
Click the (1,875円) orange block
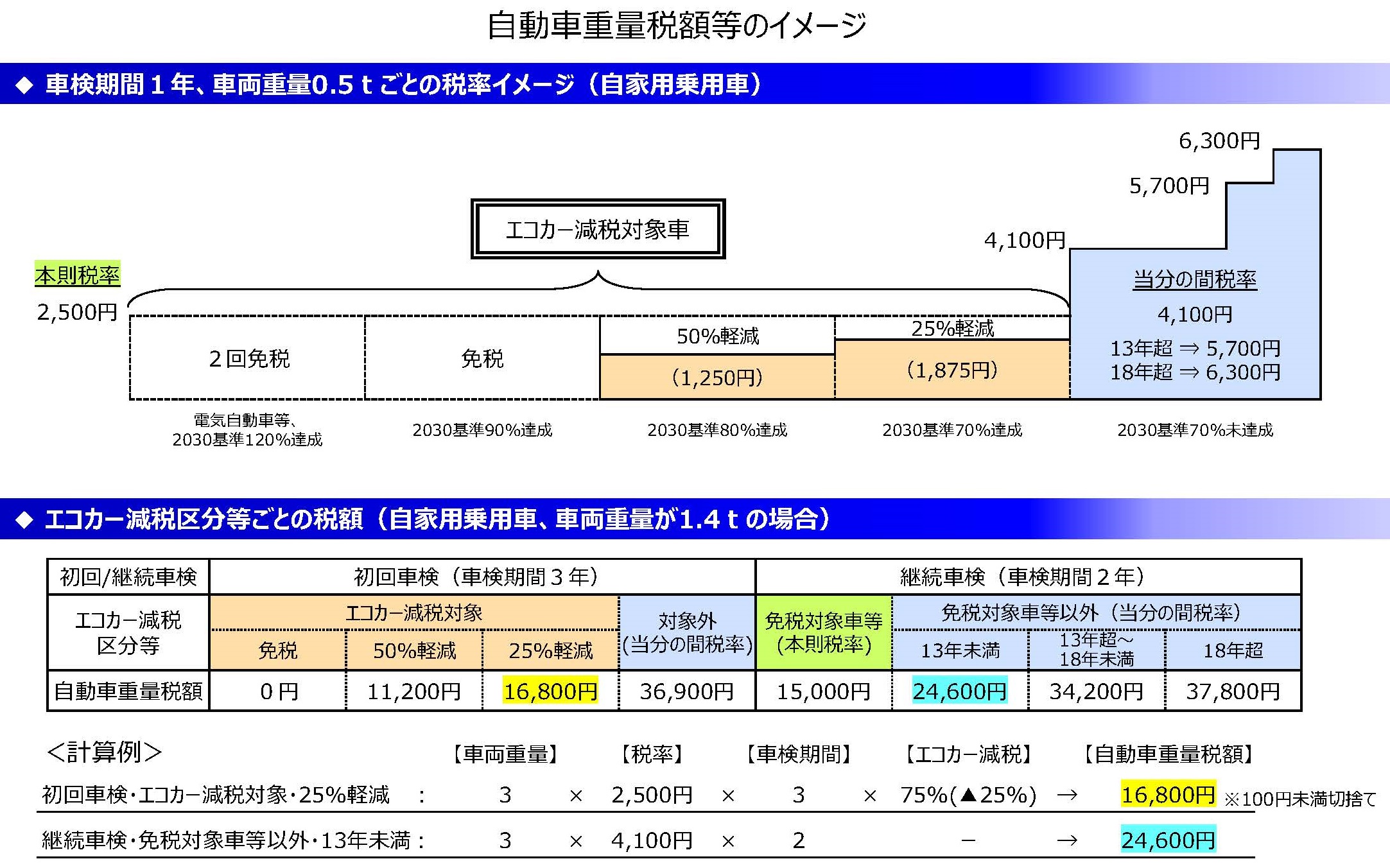pos(952,370)
